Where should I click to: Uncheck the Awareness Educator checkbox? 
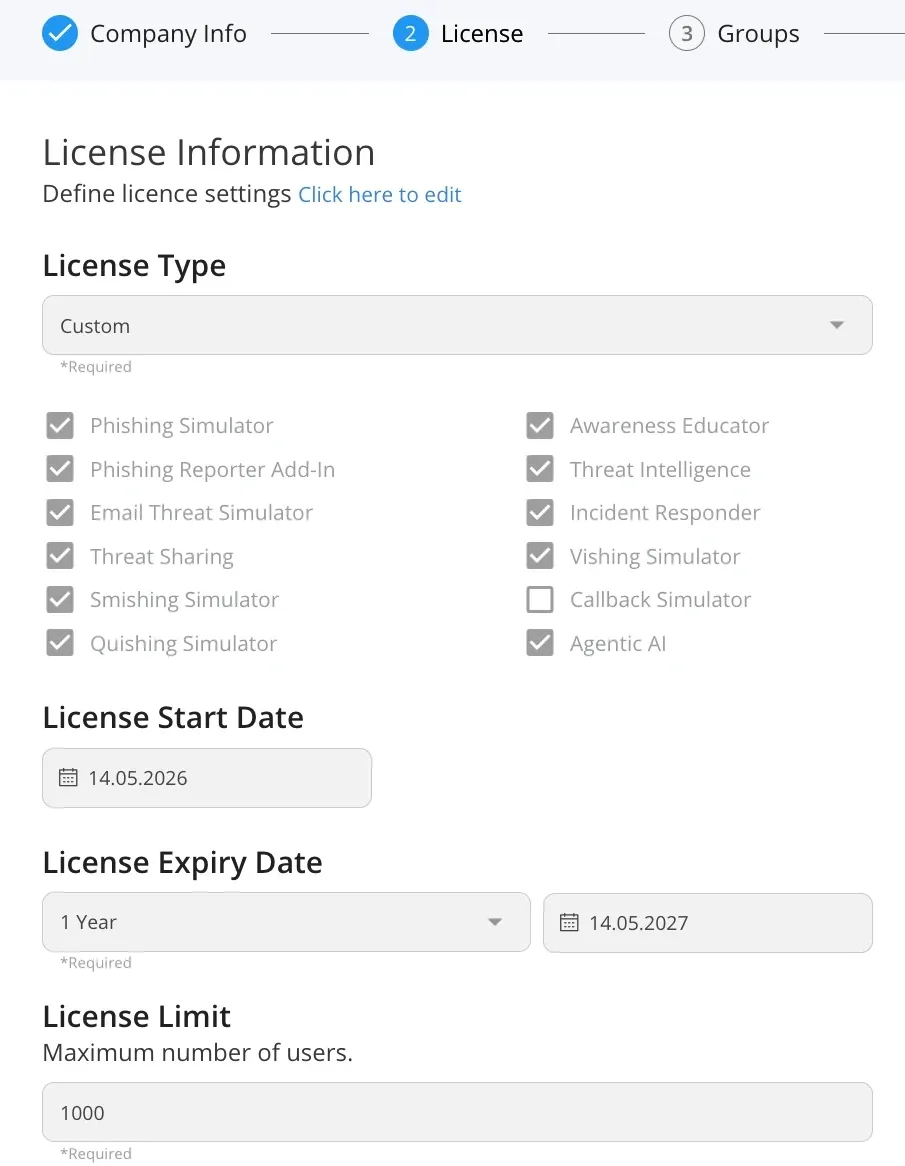[x=540, y=425]
